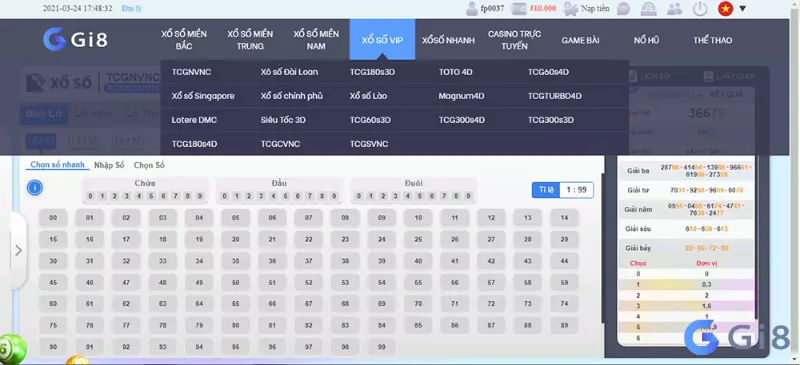Open the customer support headset icon

pyautogui.click(x=649, y=9)
